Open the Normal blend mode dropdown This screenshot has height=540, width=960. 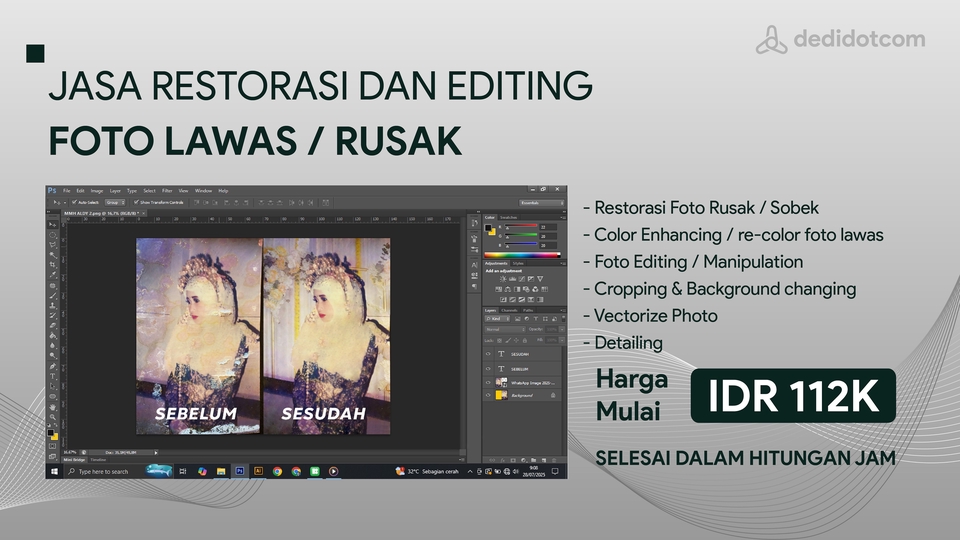click(x=505, y=329)
